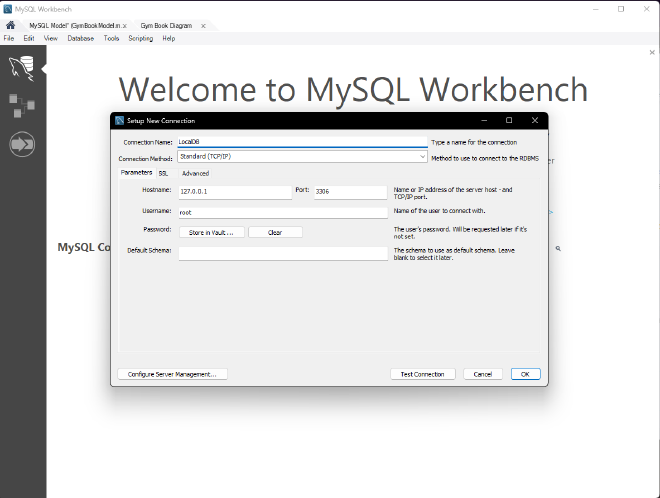Viewport: 660px width, 498px height.
Task: Switch to the SSL tab
Action: click(163, 173)
